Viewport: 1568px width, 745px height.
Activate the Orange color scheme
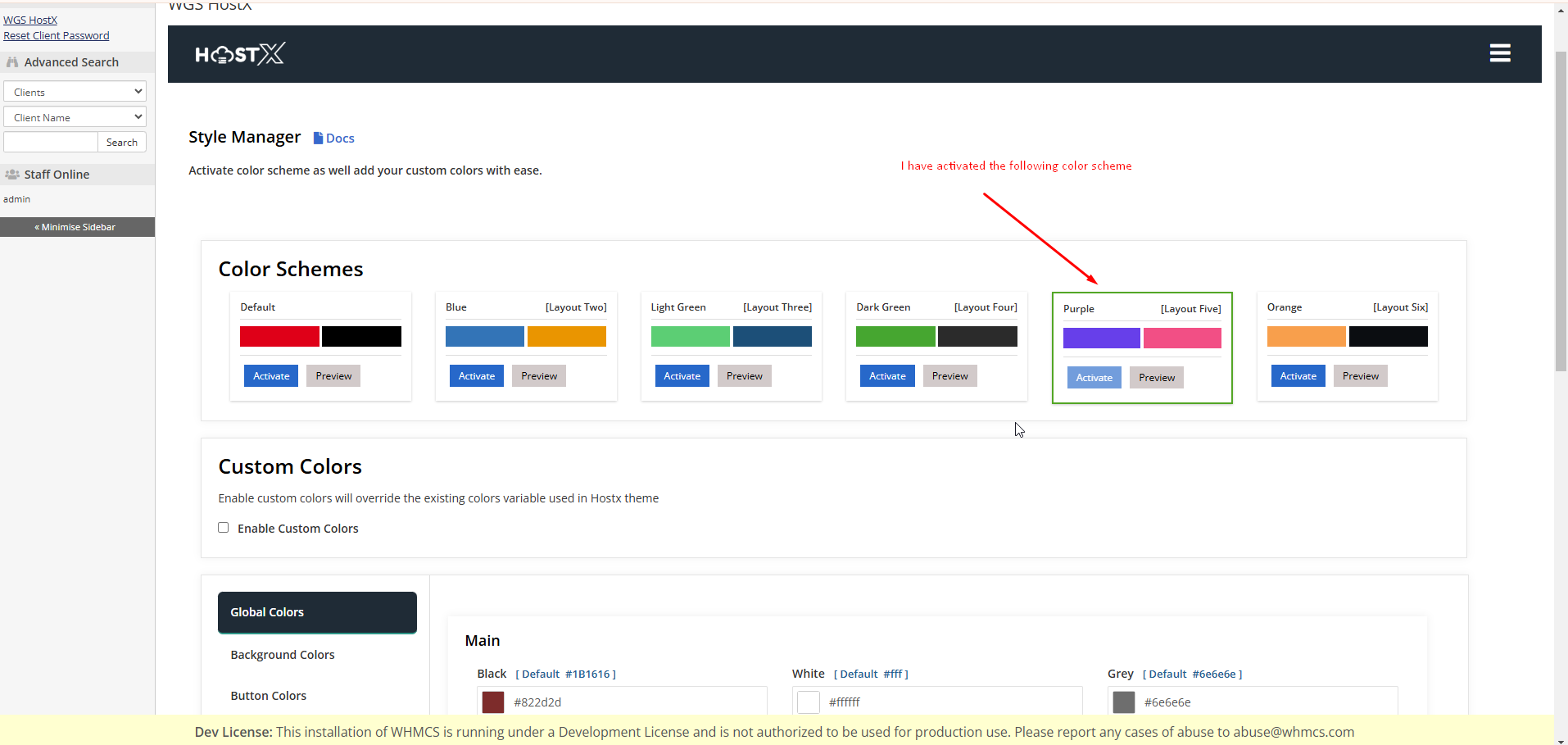(x=1298, y=376)
